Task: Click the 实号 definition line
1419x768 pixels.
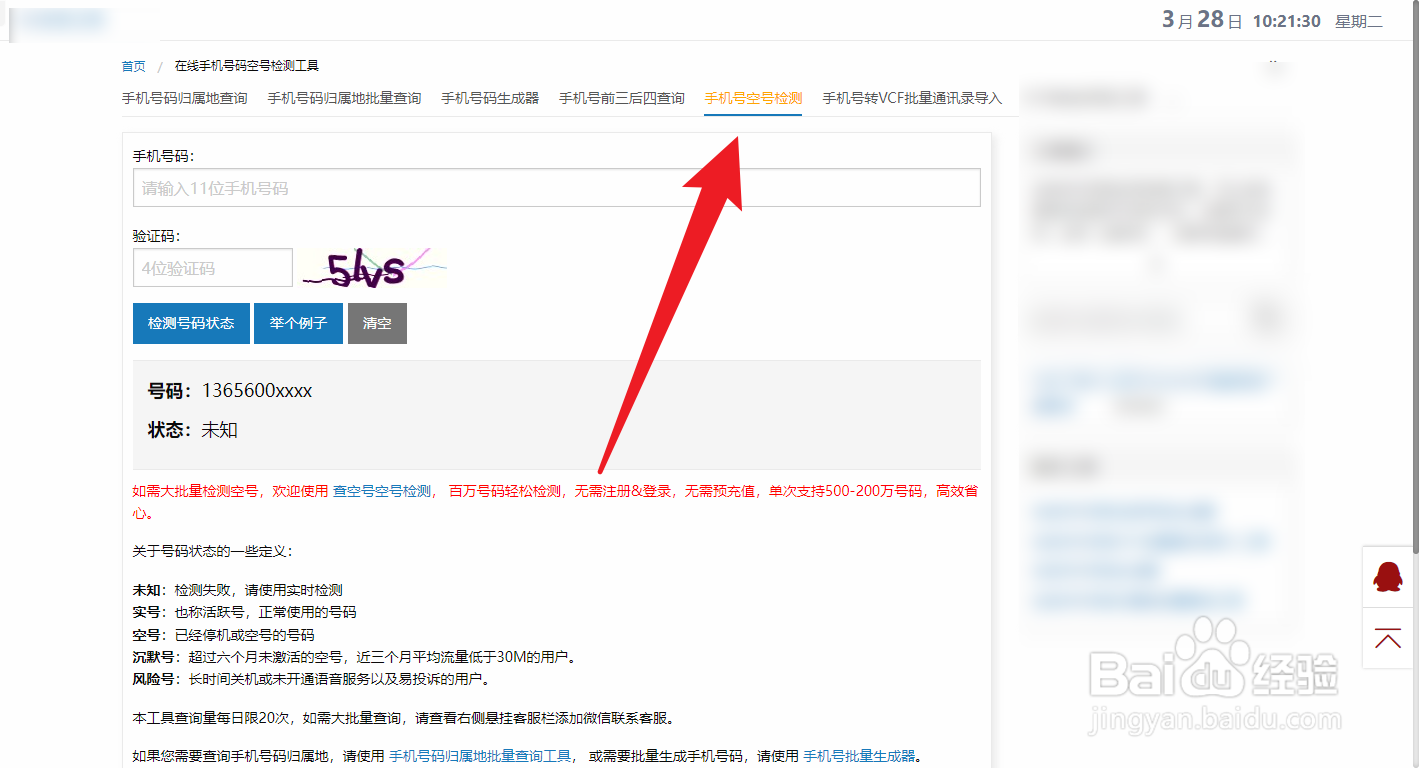Action: (x=244, y=612)
